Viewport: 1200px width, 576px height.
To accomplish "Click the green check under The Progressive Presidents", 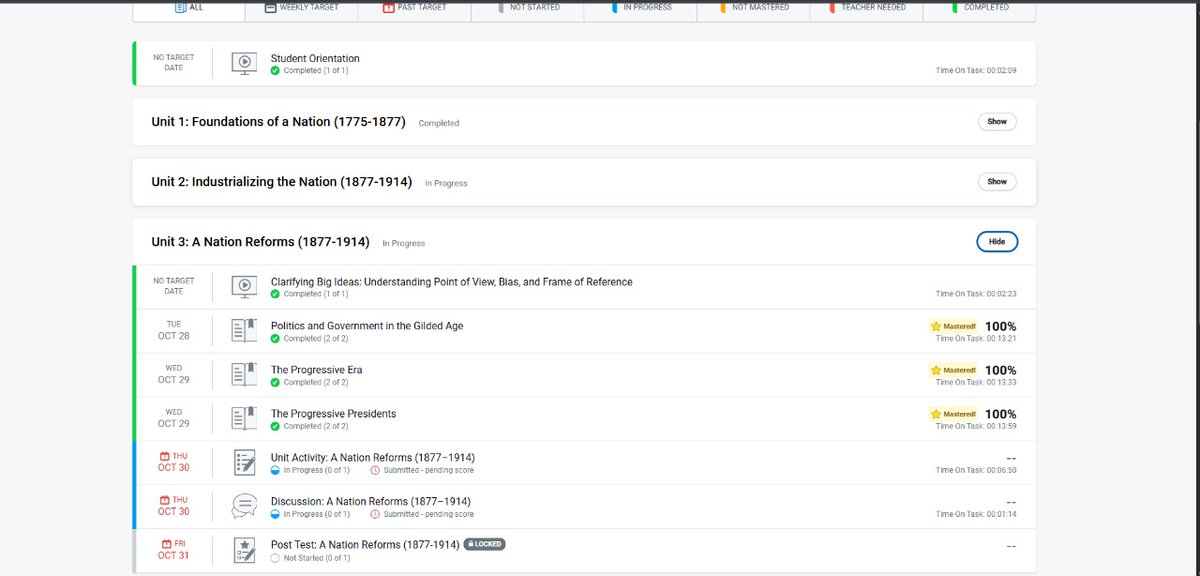I will pos(276,426).
